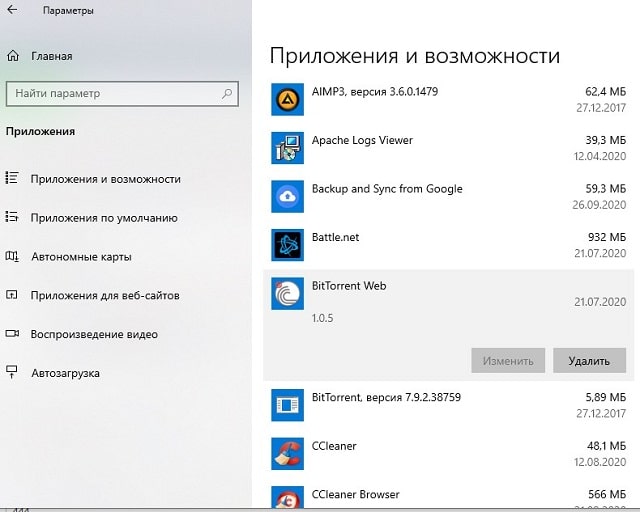Open Воспроизведение видео settings
Screen dimensions: 640x512
94,334
